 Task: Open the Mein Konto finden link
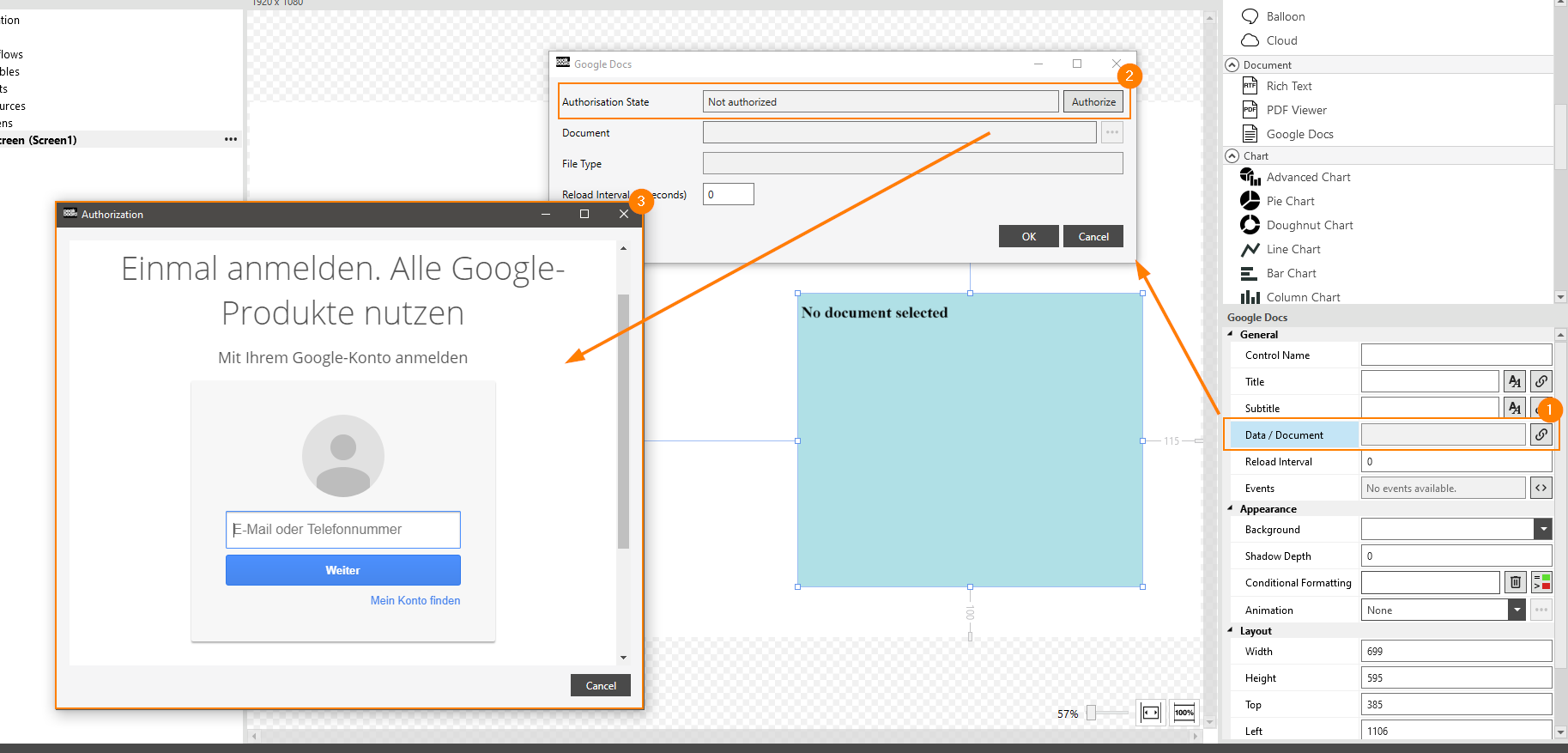[x=415, y=600]
